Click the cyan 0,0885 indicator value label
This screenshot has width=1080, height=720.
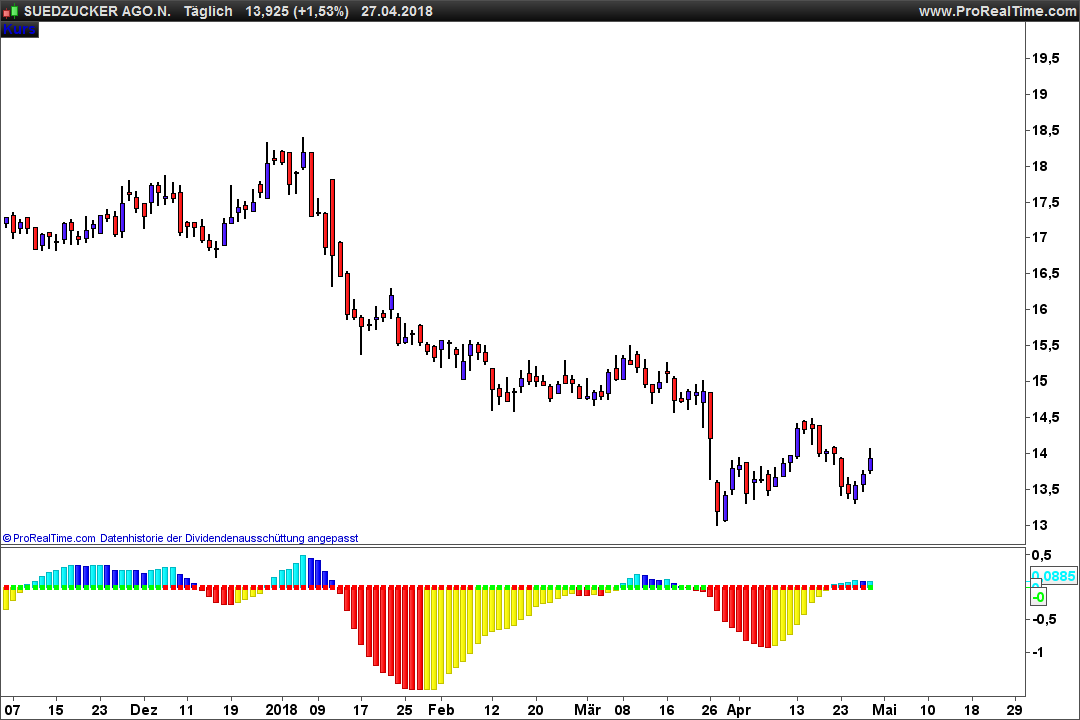tap(1053, 576)
